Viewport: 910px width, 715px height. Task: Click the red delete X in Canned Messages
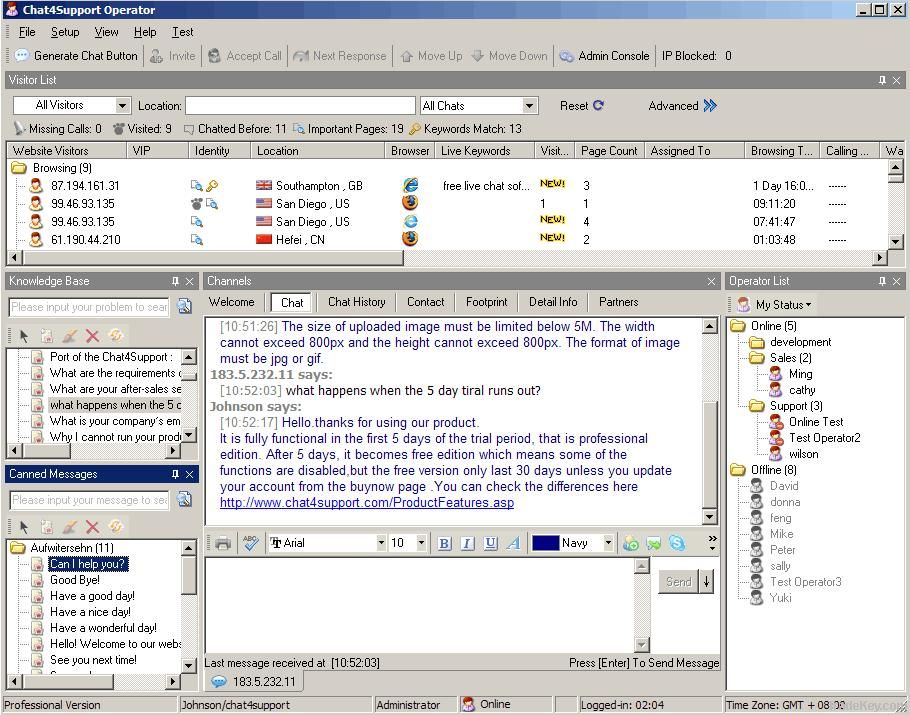92,527
